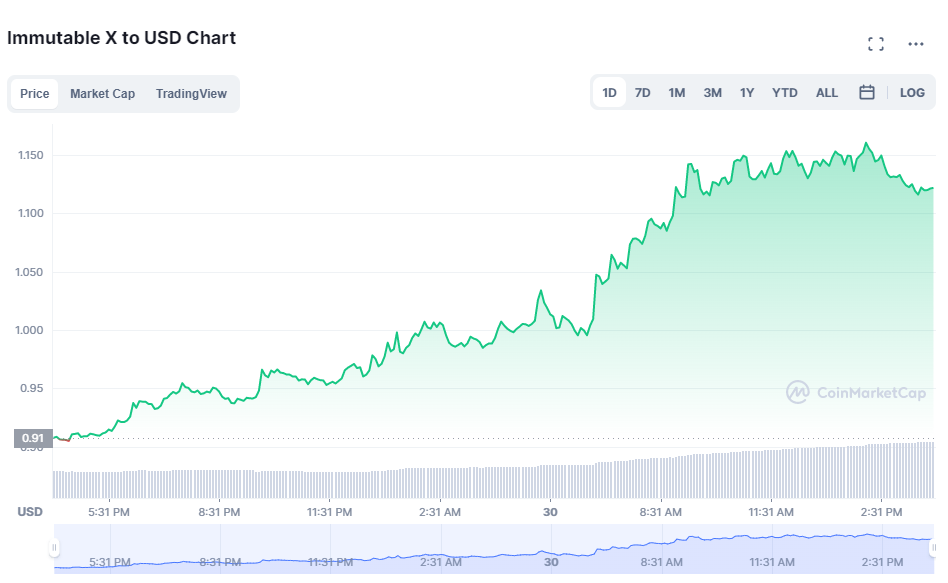Choose the 1Y time range
This screenshot has width=948, height=583.
click(x=747, y=93)
